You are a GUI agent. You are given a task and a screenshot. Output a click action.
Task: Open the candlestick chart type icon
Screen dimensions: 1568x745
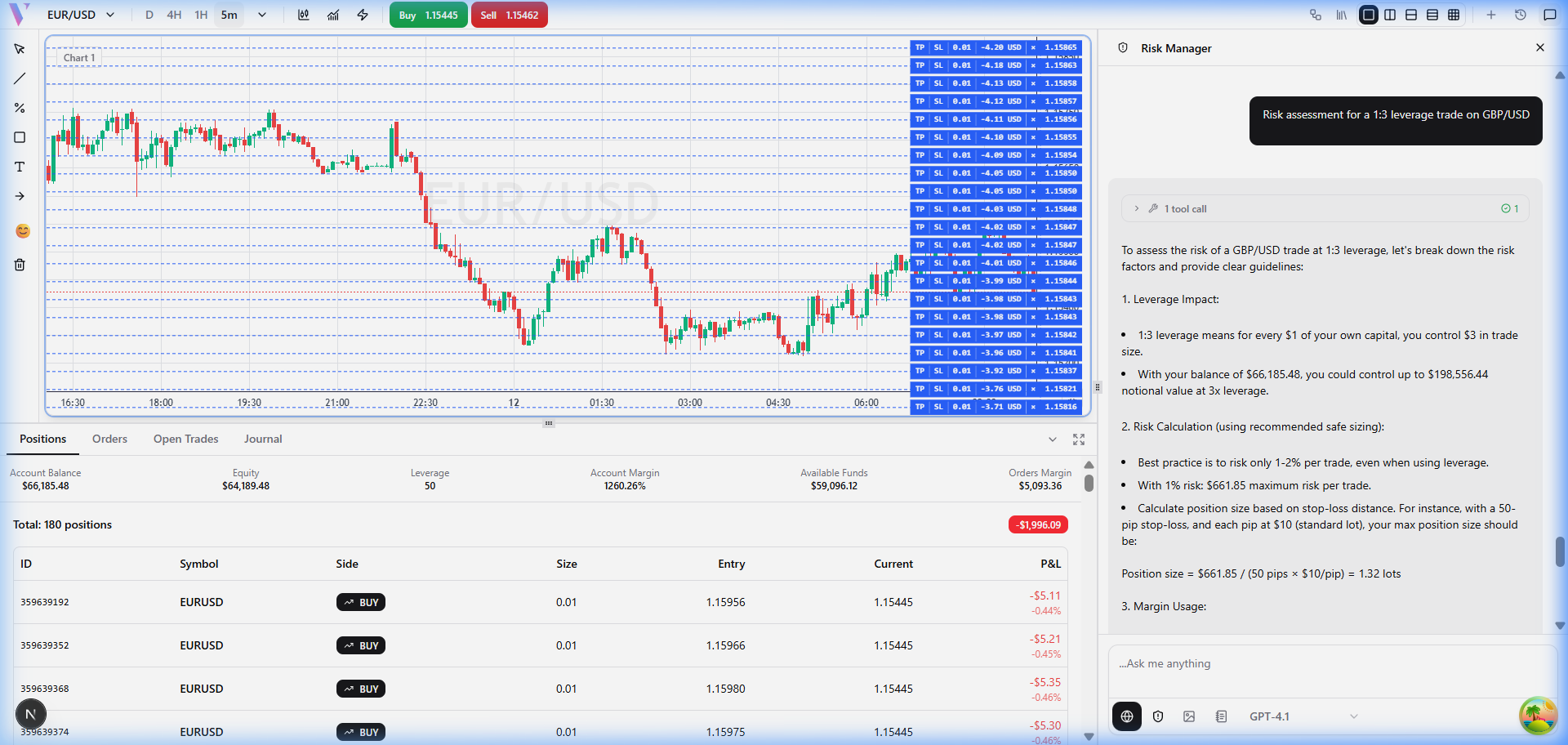coord(304,15)
